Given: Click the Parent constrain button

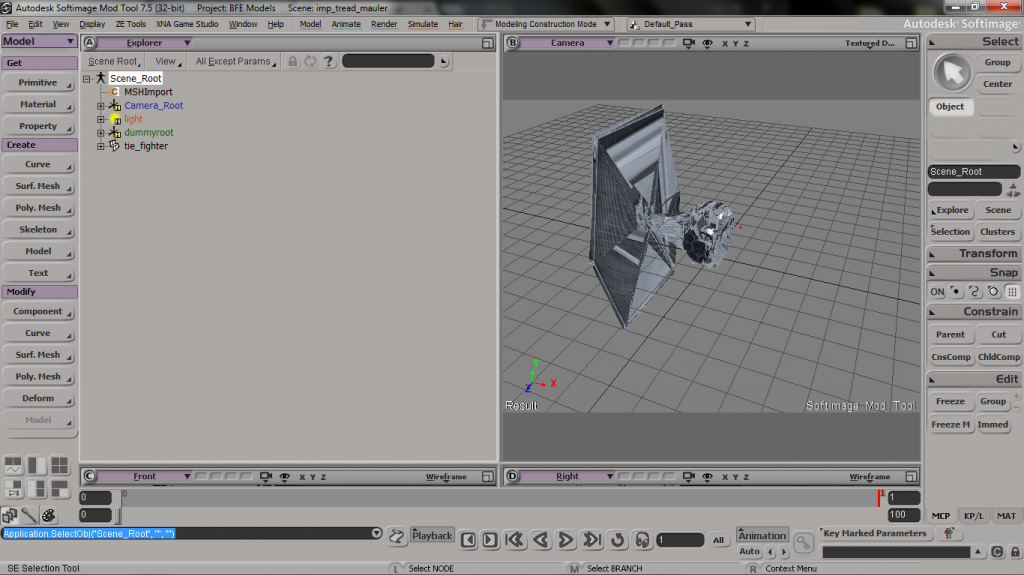Looking at the screenshot, I should click(950, 335).
